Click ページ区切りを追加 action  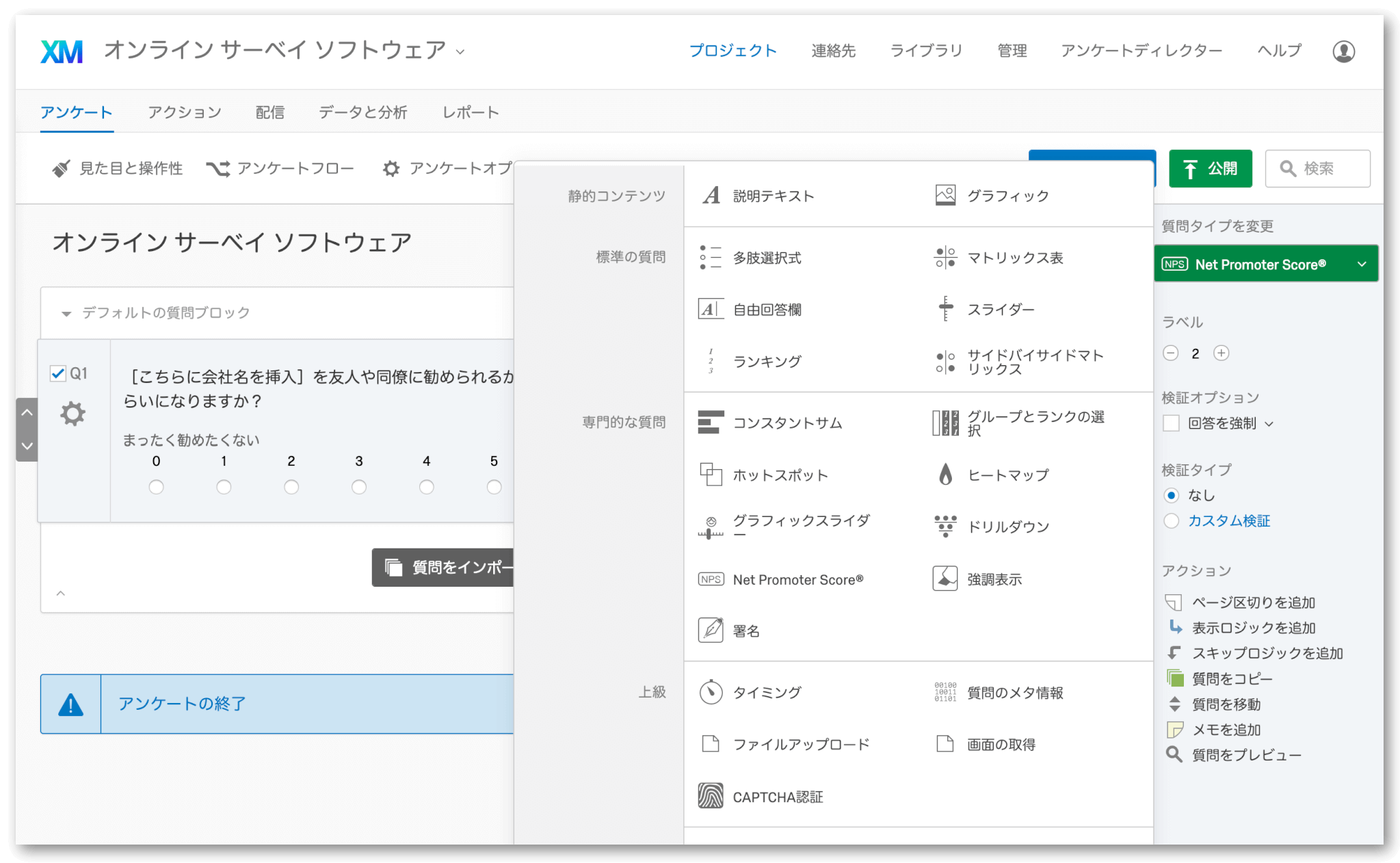point(1241,602)
